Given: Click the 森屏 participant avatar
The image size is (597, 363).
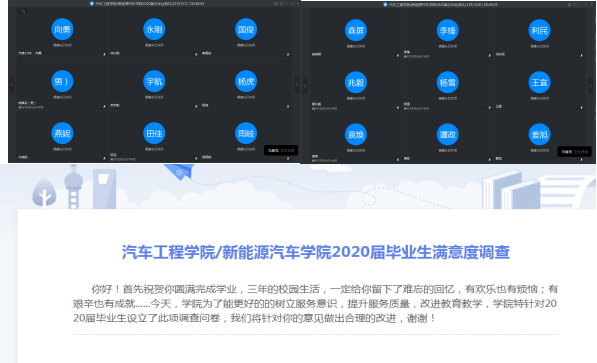Looking at the screenshot, I should click(356, 30).
